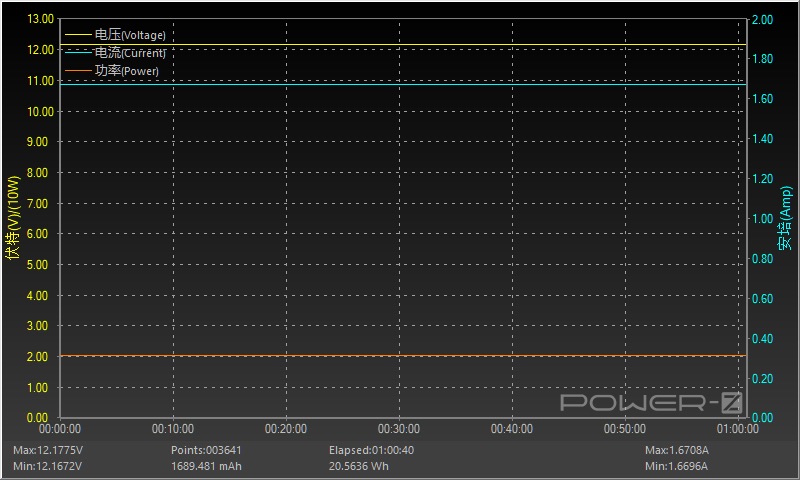
Task: Click the yellow Voltage legend line swatch
Action: click(78, 35)
